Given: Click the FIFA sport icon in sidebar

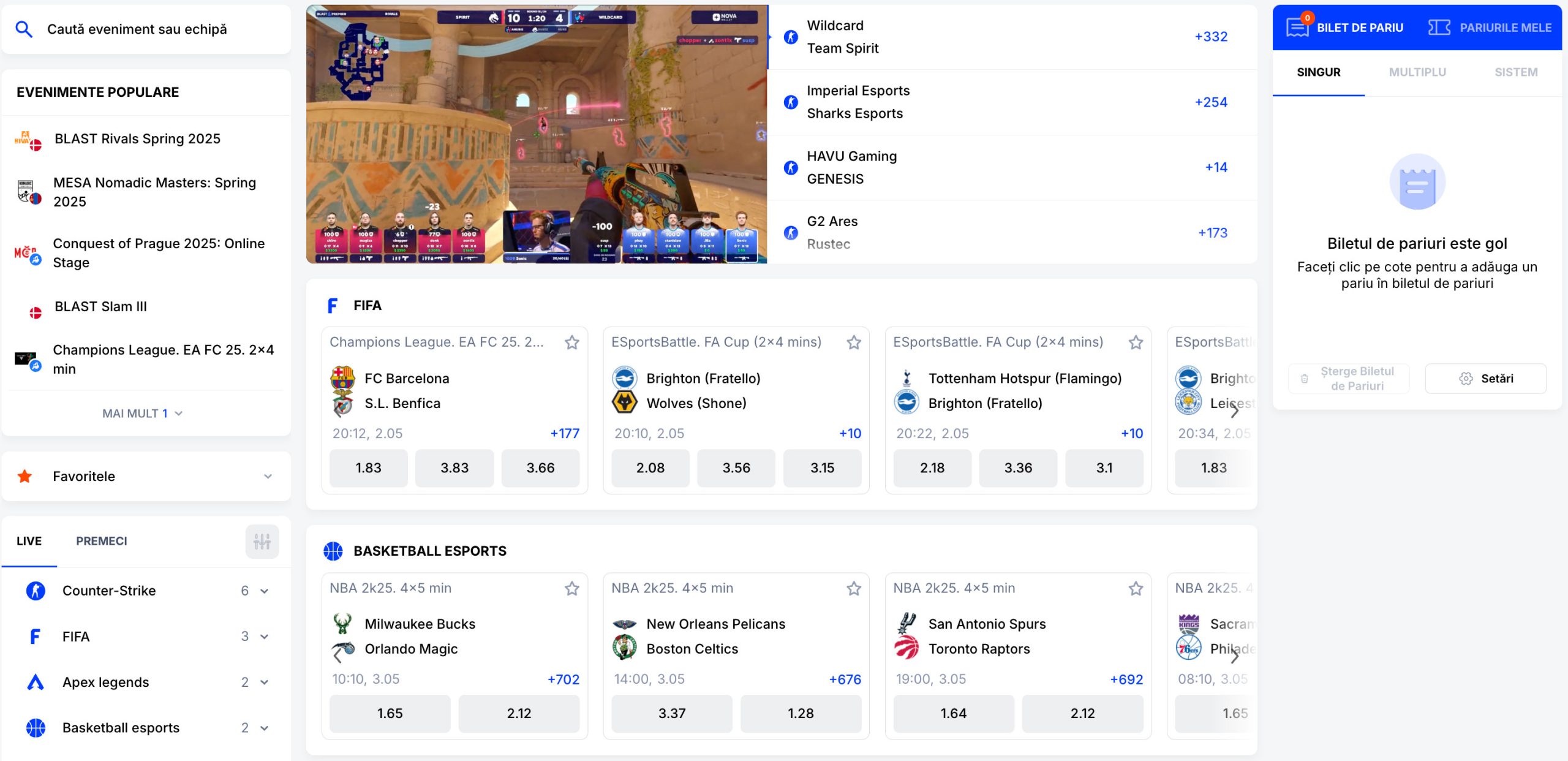Looking at the screenshot, I should point(36,637).
